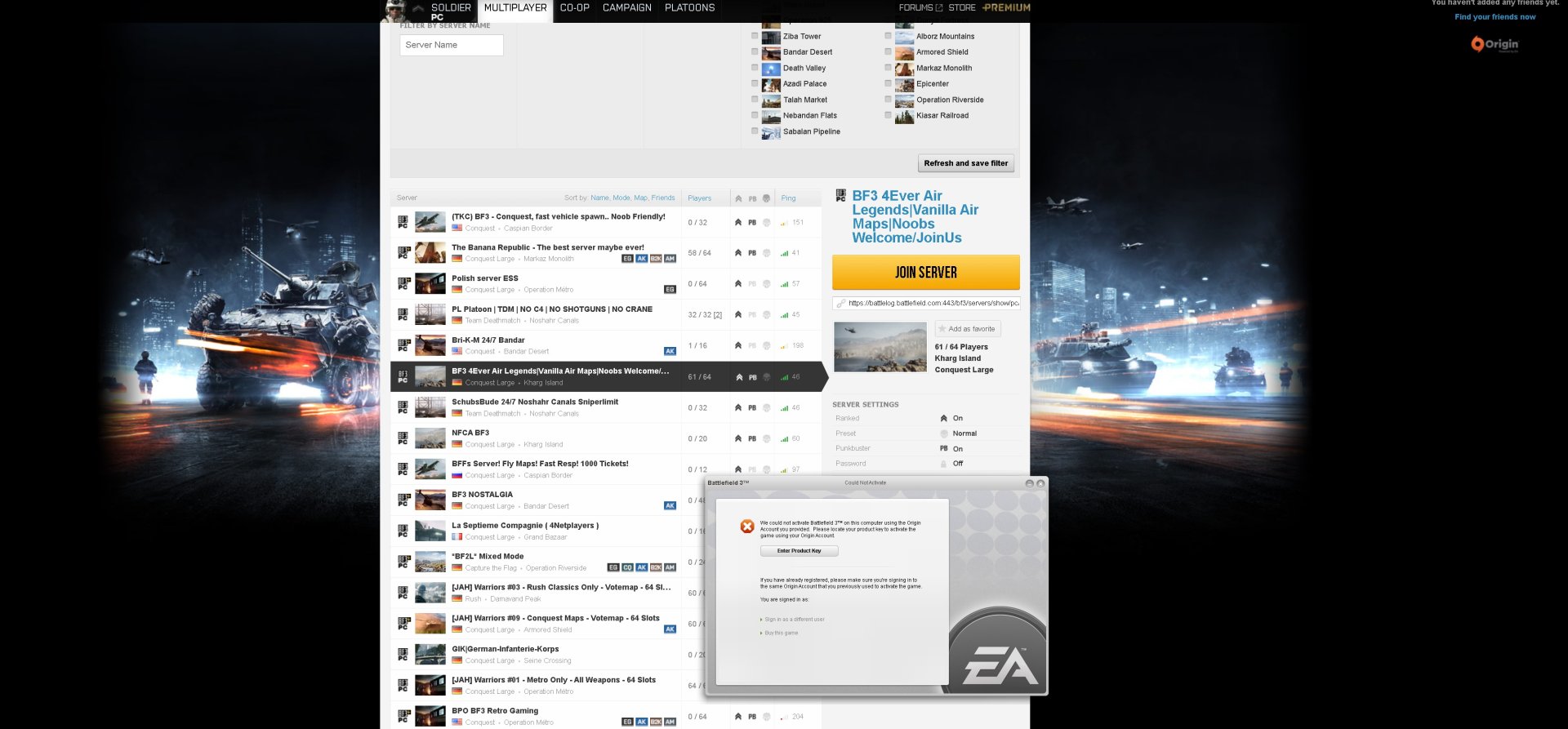Image resolution: width=1568 pixels, height=729 pixels.
Task: Sort servers by Friends
Action: click(x=663, y=198)
